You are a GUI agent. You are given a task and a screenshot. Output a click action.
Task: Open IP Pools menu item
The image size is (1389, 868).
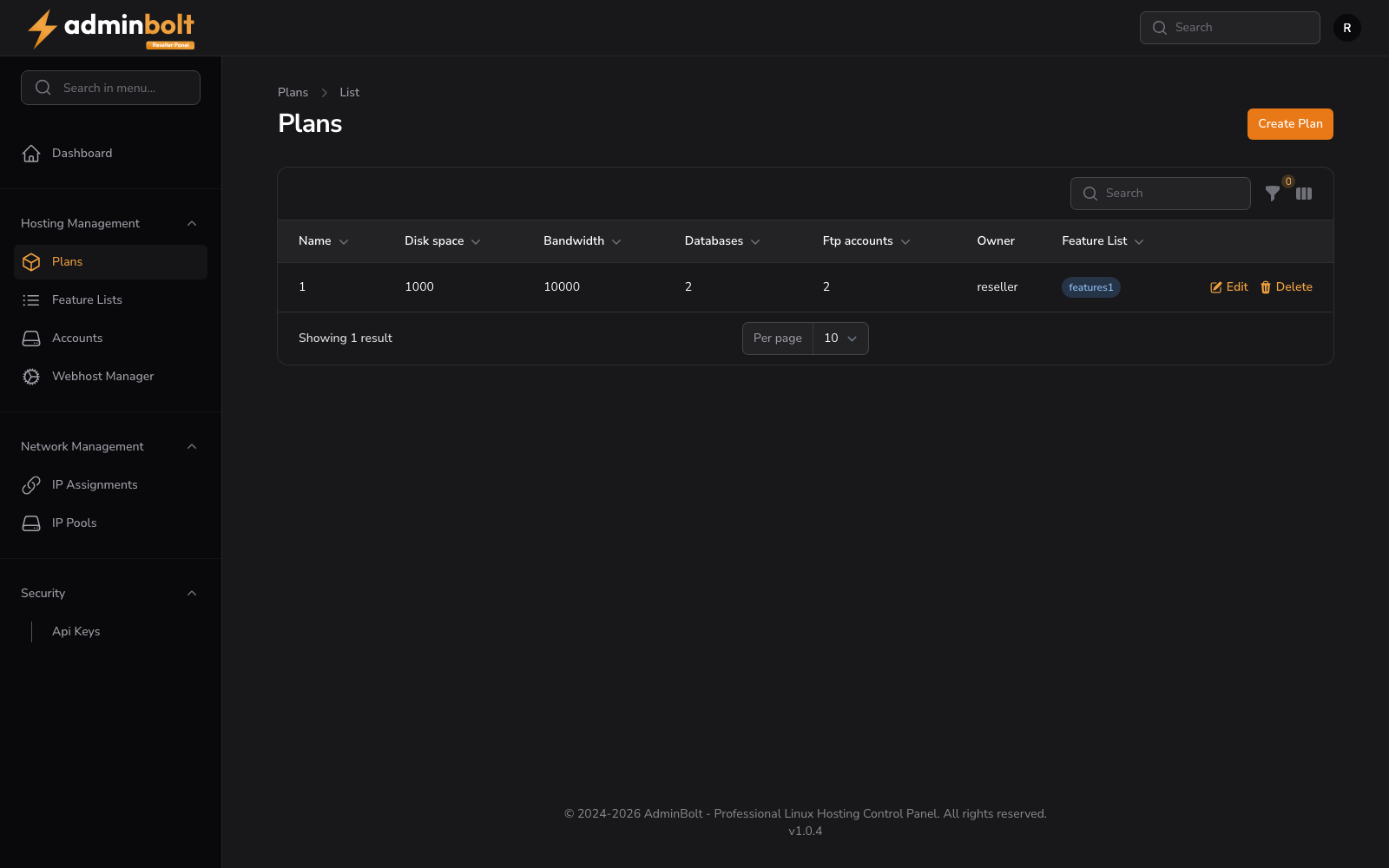110,523
